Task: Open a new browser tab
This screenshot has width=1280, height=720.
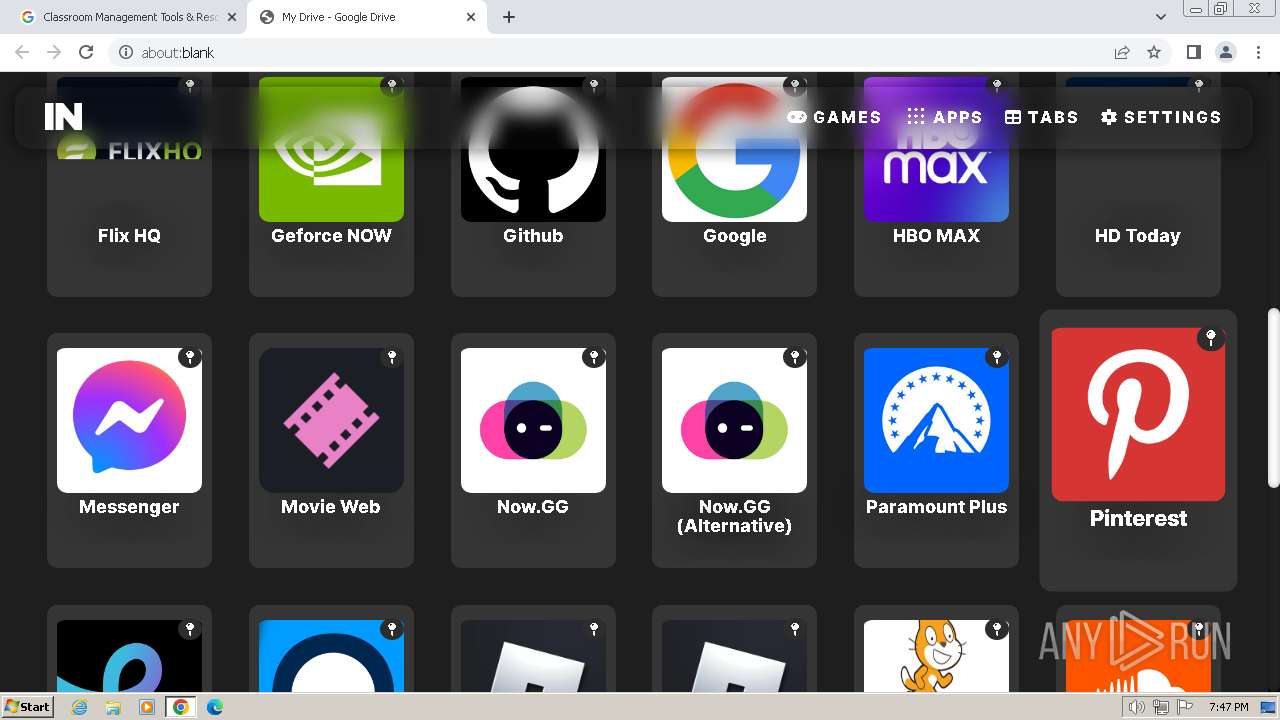Action: coord(509,17)
